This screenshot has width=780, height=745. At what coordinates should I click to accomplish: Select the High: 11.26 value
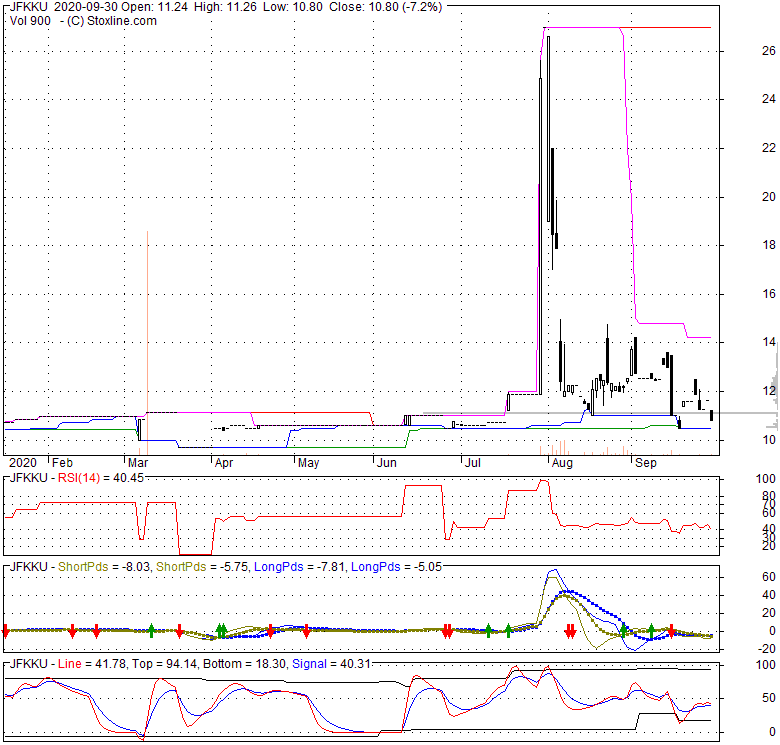tap(225, 7)
